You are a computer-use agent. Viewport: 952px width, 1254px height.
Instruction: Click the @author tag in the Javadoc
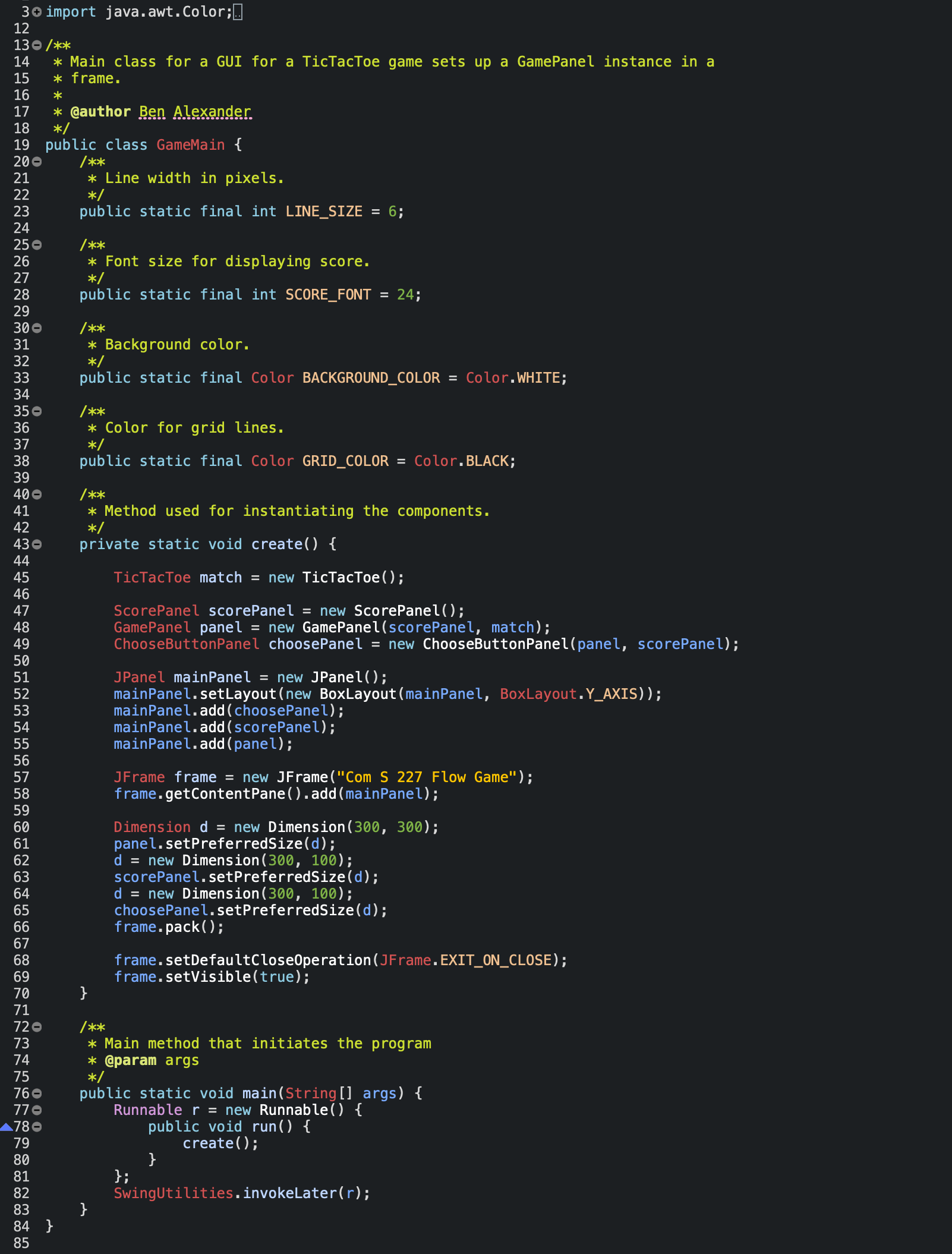tap(100, 112)
